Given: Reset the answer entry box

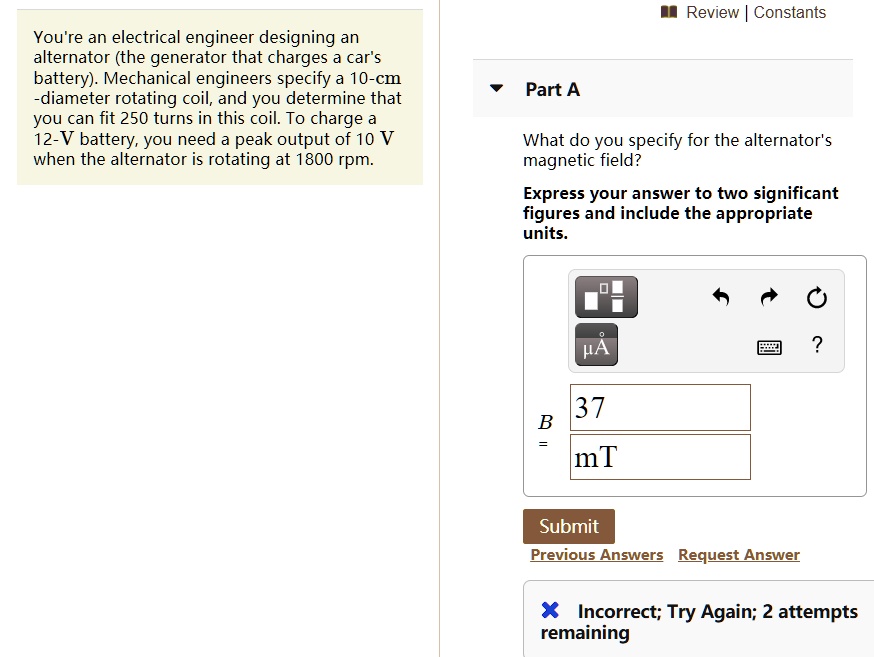Looking at the screenshot, I should (816, 297).
